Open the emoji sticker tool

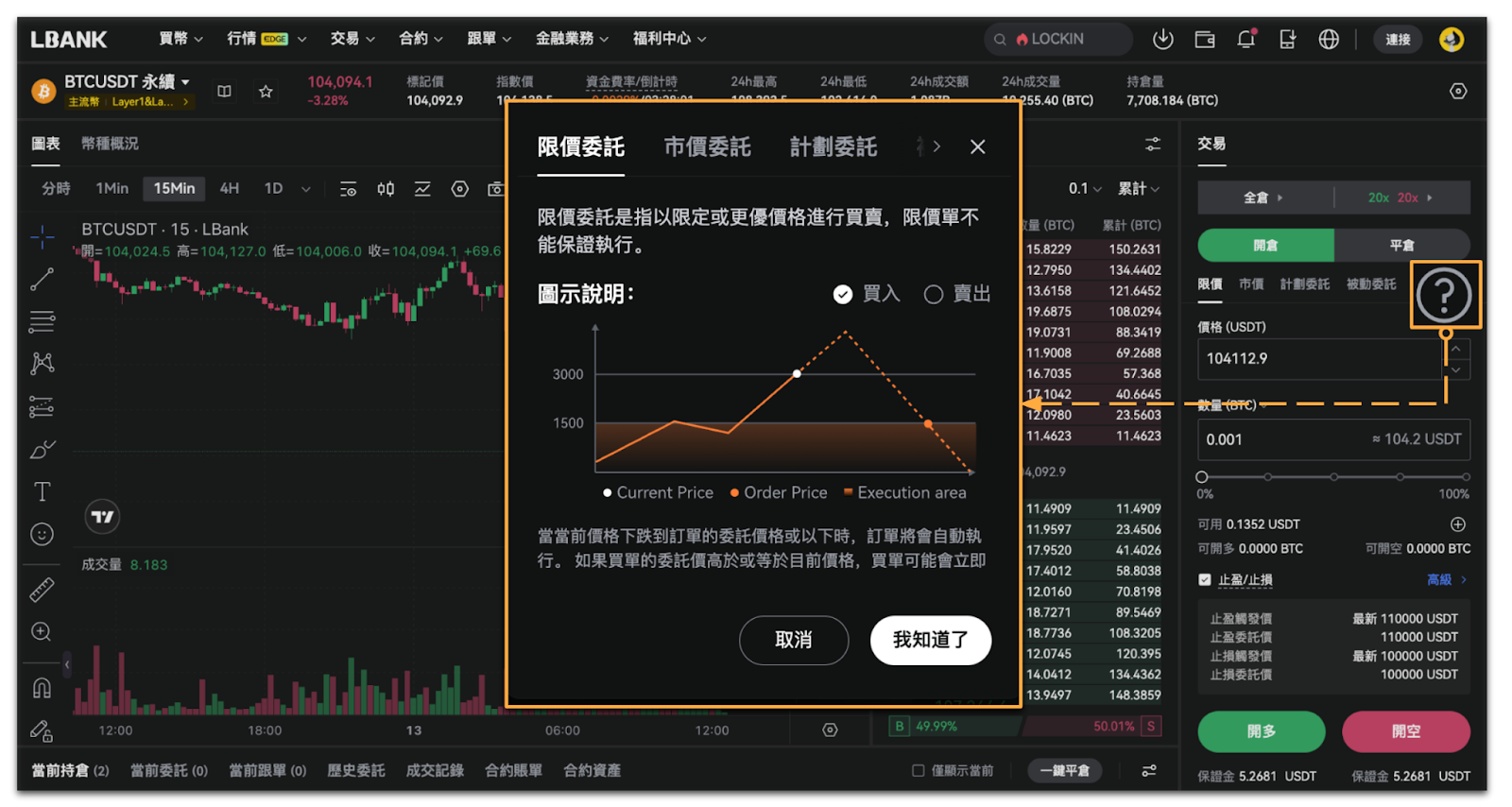43,534
